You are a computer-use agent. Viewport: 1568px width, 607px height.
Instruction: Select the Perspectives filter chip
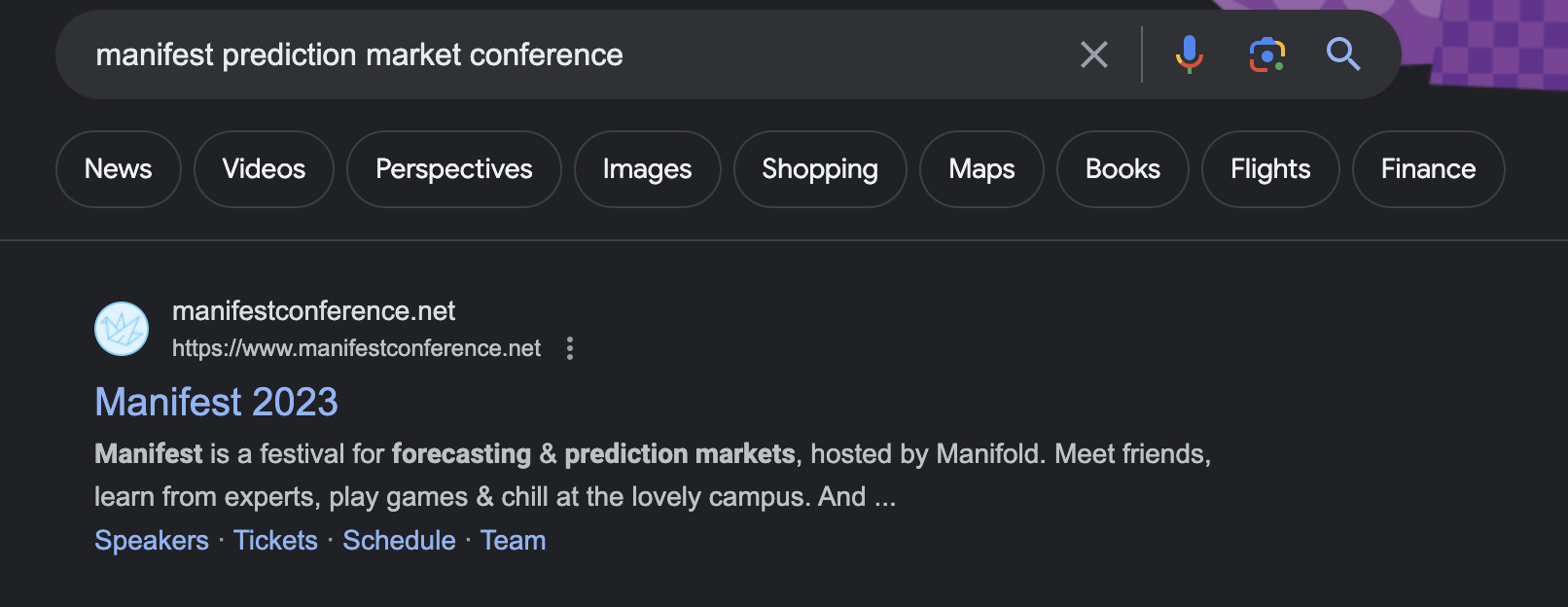tap(454, 169)
